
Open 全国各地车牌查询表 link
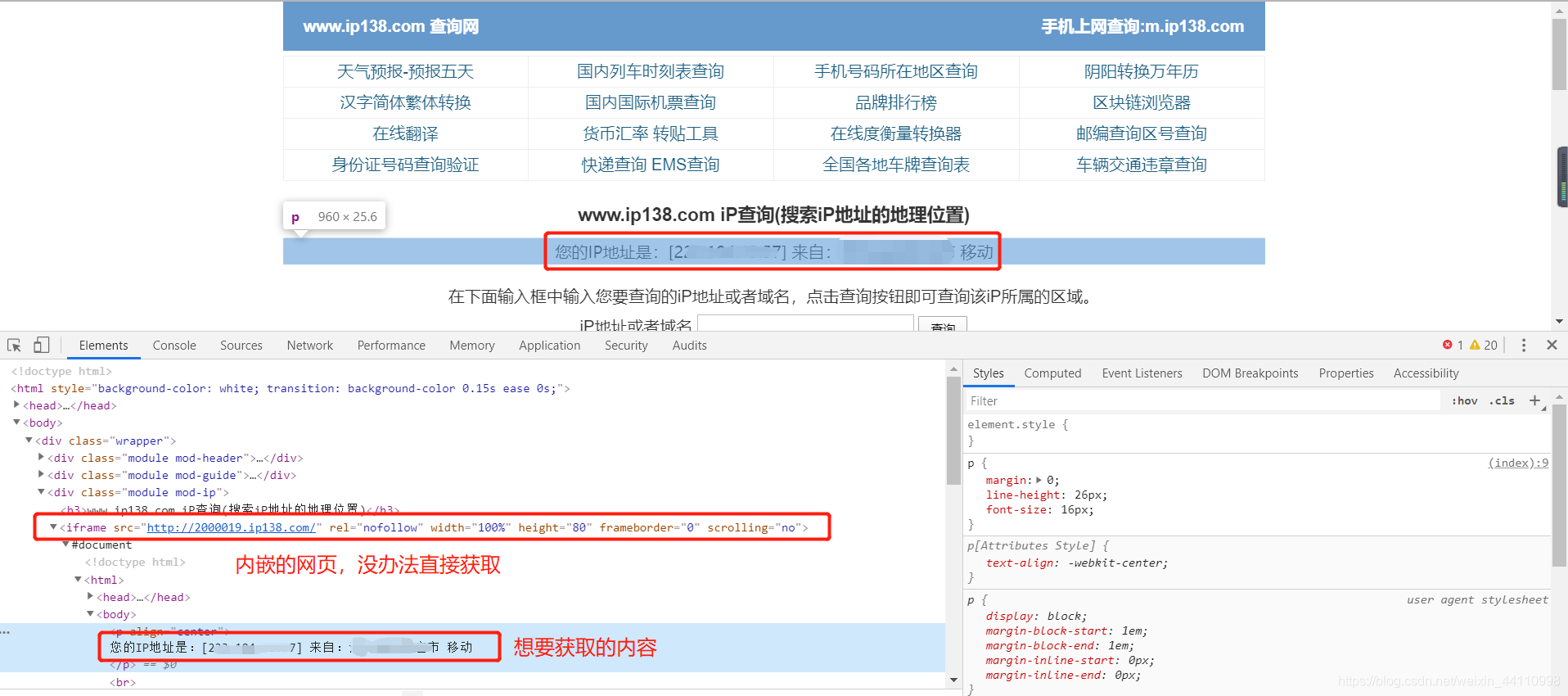coord(896,165)
